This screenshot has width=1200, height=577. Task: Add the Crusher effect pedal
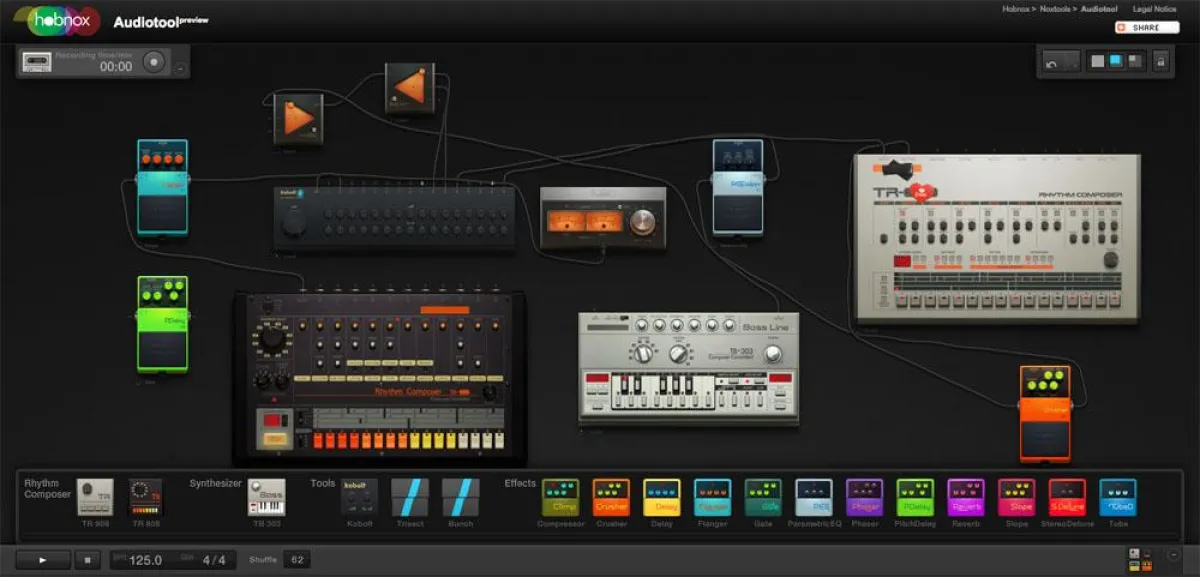click(611, 498)
